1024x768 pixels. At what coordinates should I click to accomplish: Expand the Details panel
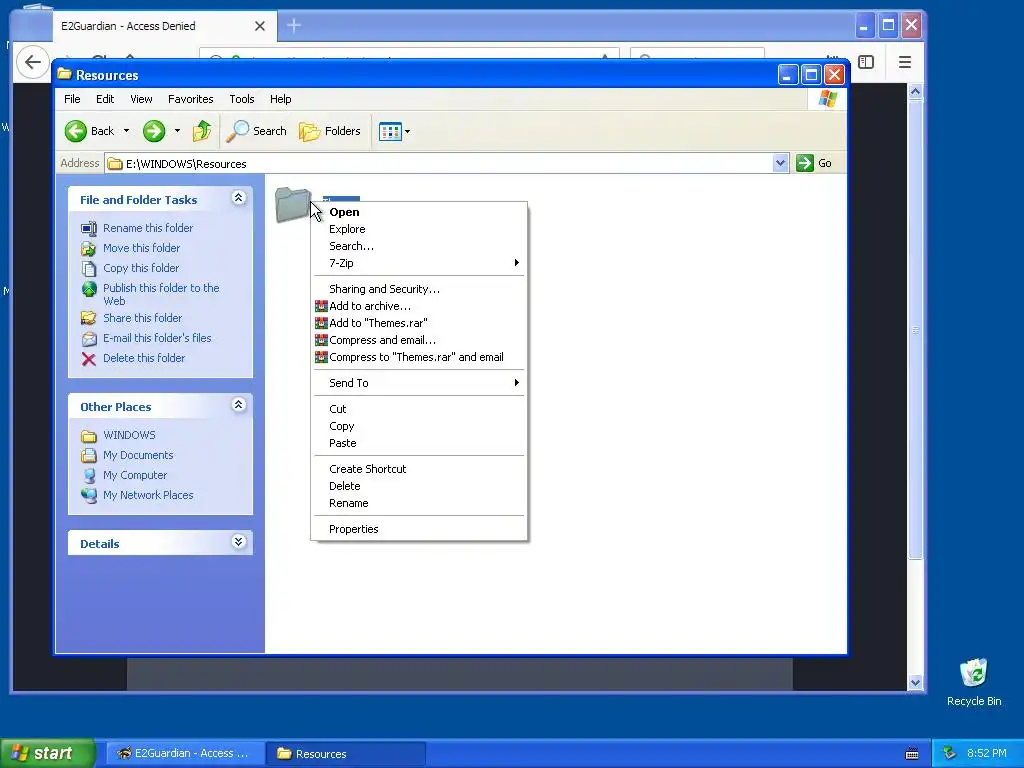pos(238,542)
